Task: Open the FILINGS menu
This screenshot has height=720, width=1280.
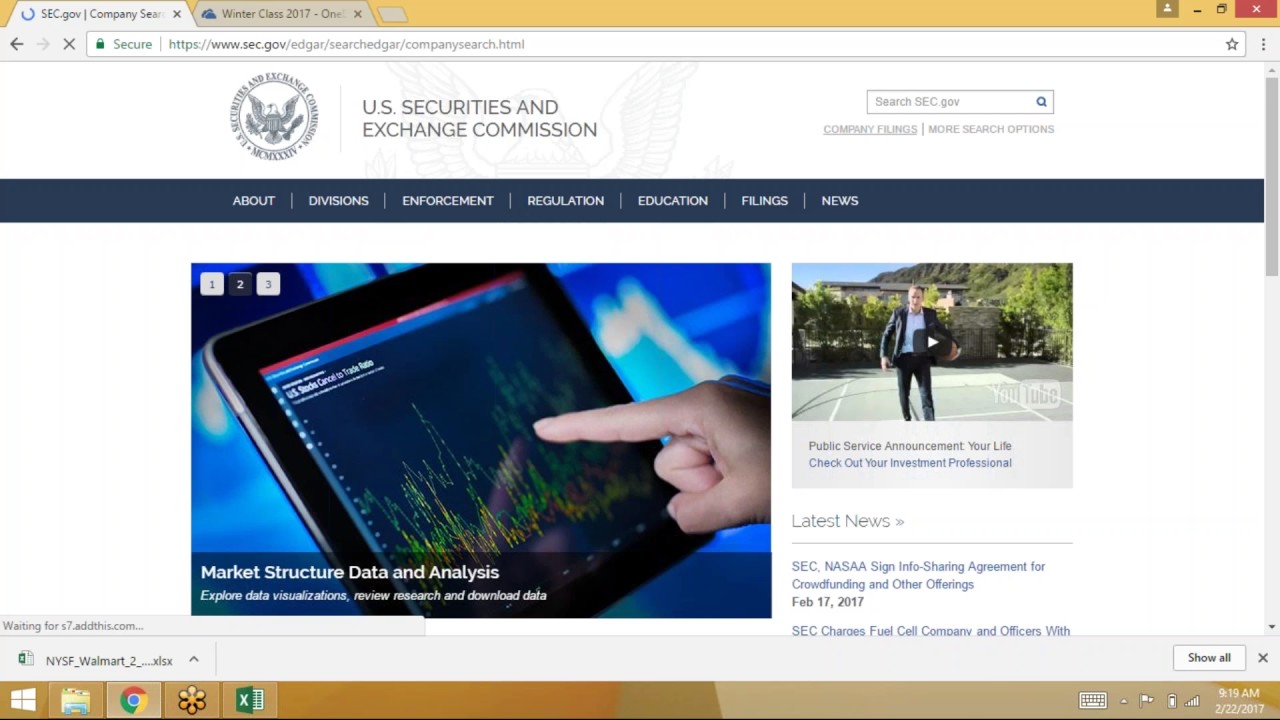Action: [x=765, y=201]
